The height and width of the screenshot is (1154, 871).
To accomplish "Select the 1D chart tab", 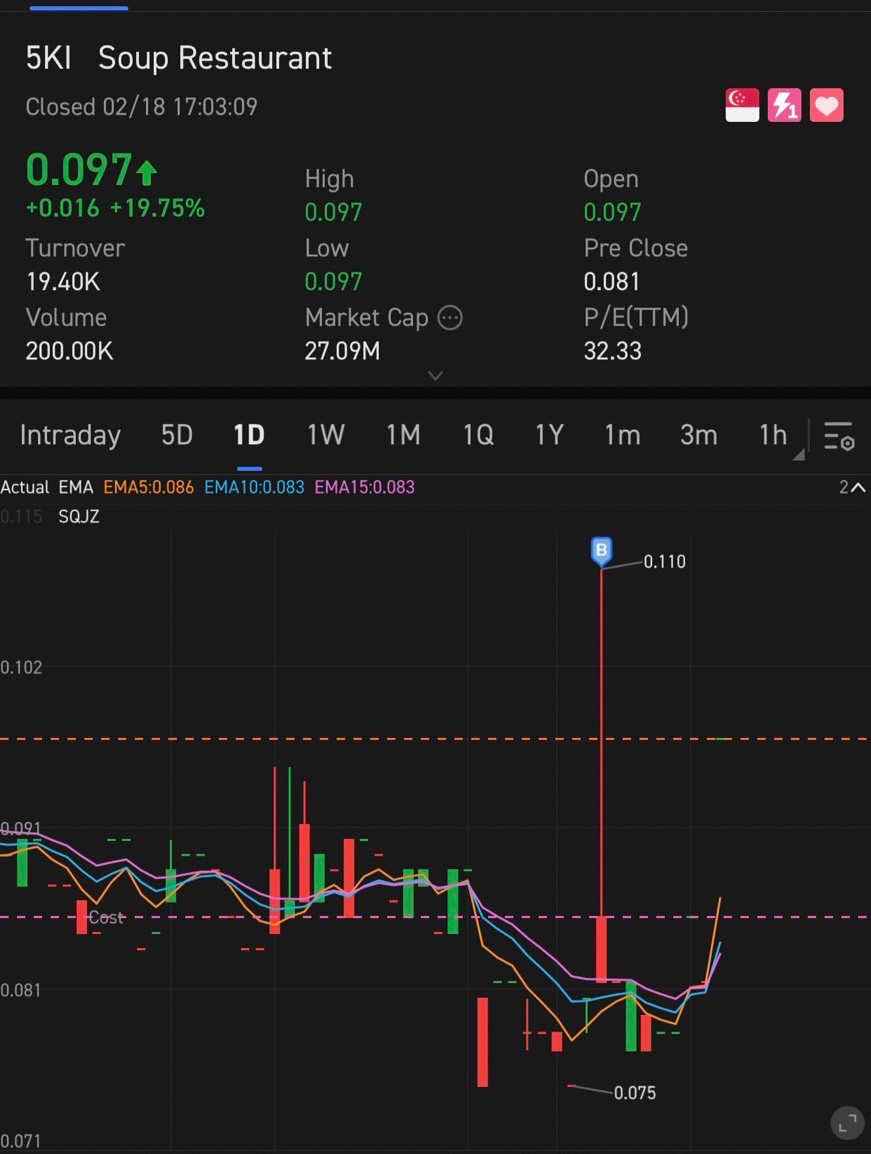I will click(x=249, y=435).
